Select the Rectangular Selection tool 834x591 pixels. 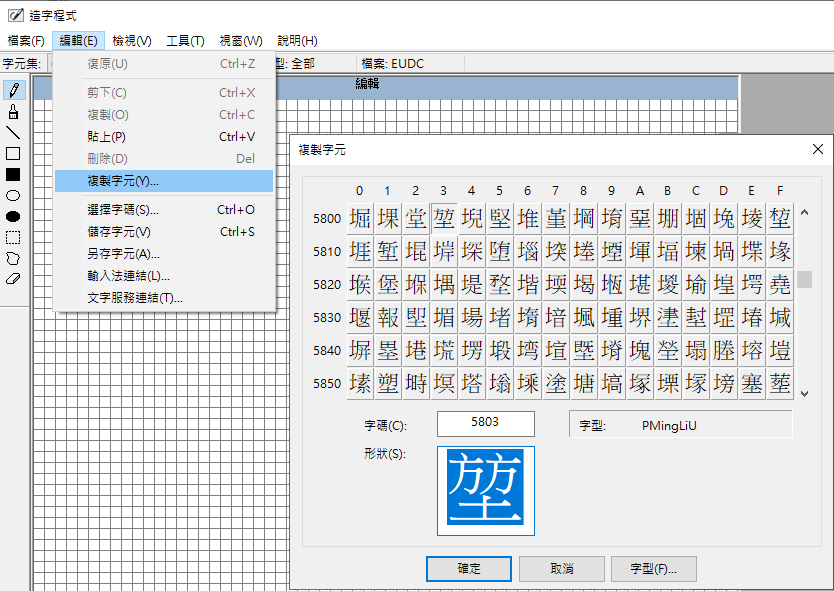pos(14,237)
